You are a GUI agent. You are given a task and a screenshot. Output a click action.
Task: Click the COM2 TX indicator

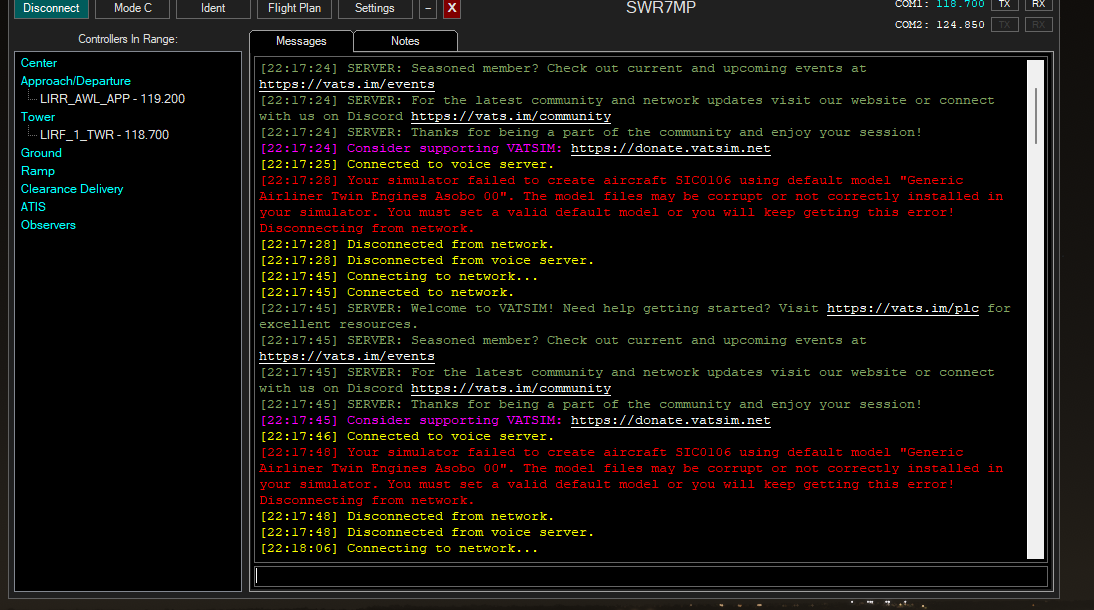coord(1005,24)
